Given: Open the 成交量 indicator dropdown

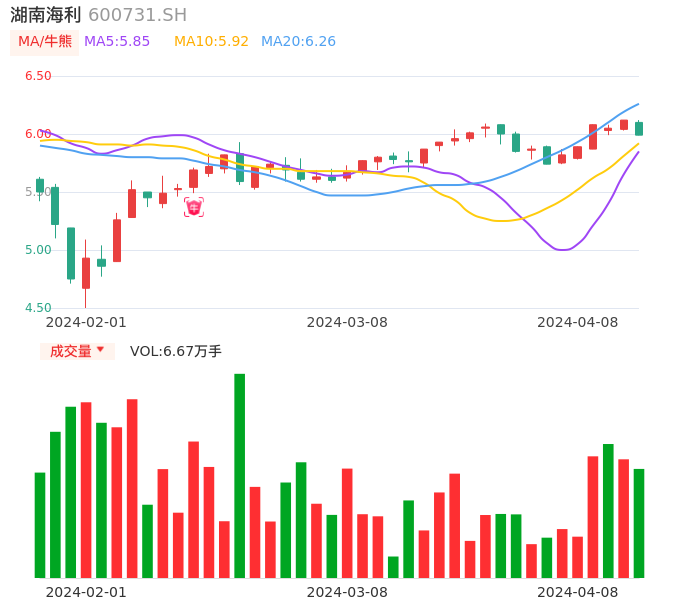Looking at the screenshot, I should point(77,351).
